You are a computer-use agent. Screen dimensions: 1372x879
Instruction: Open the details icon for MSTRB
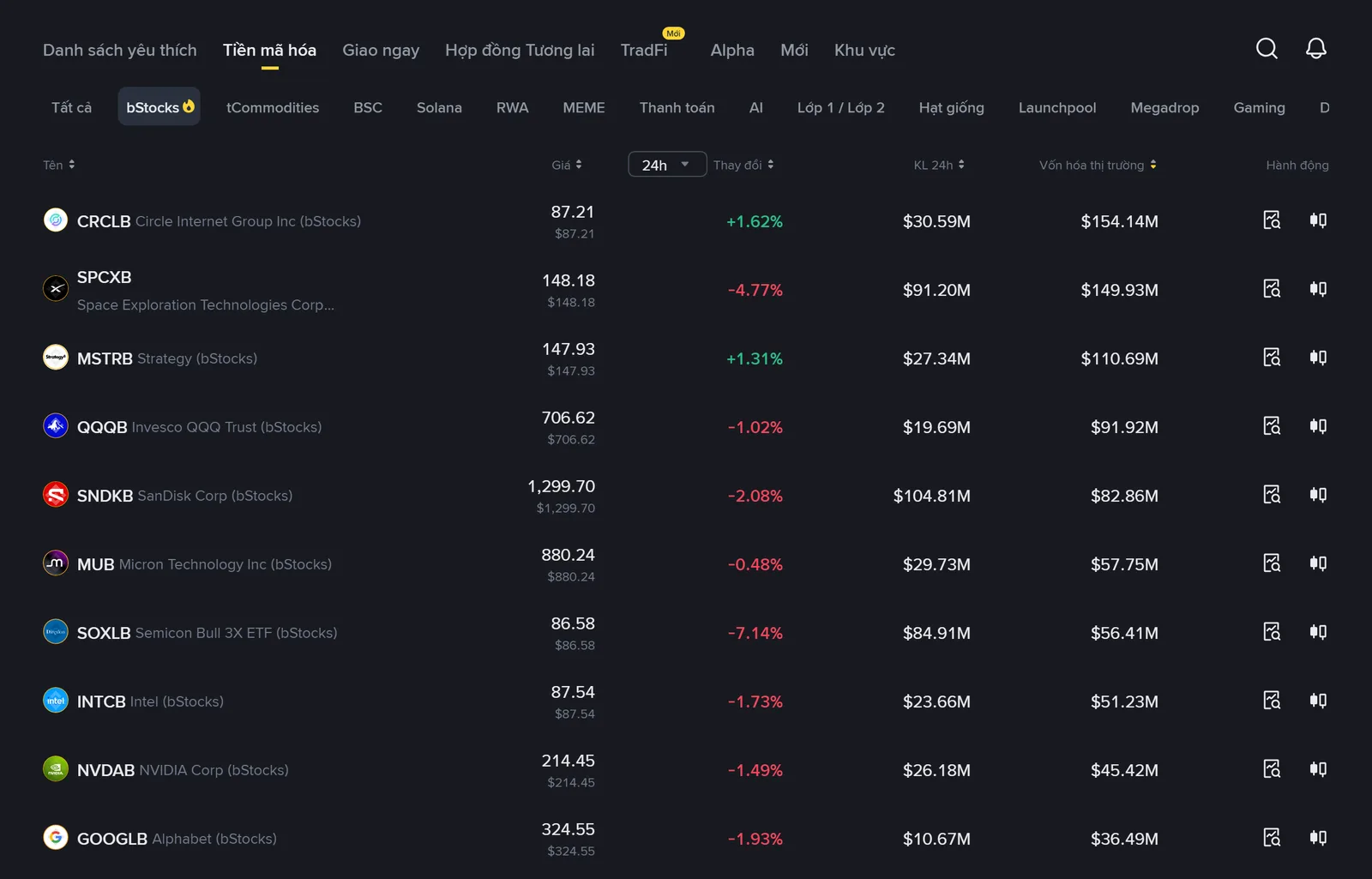1272,358
